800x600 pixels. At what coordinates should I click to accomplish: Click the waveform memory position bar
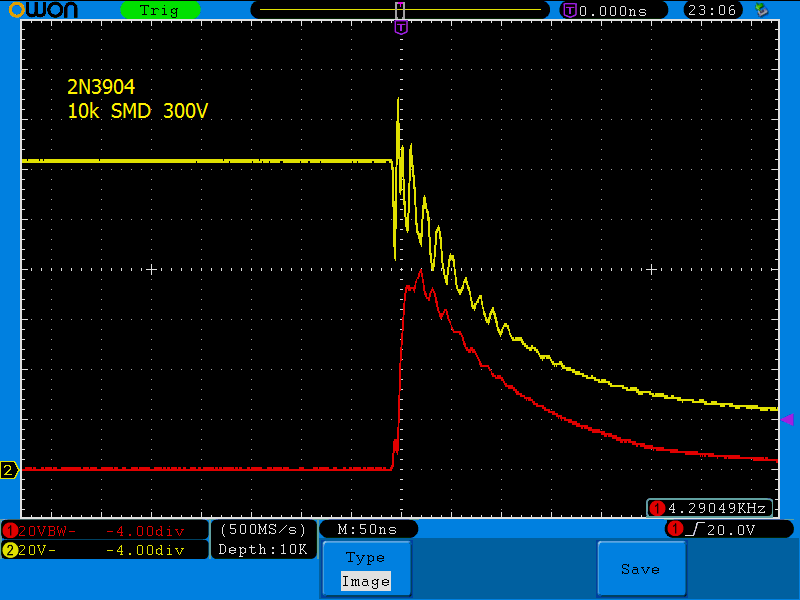(x=400, y=10)
